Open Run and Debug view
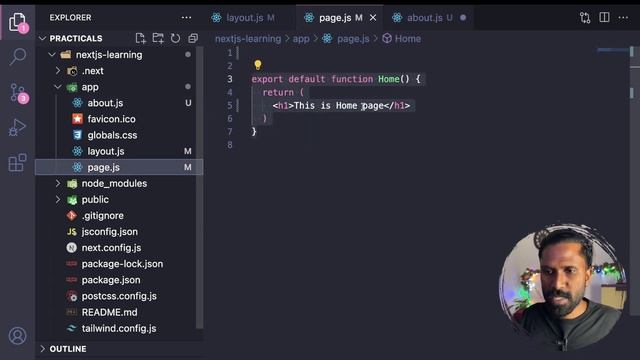640x360 pixels. click(x=17, y=128)
